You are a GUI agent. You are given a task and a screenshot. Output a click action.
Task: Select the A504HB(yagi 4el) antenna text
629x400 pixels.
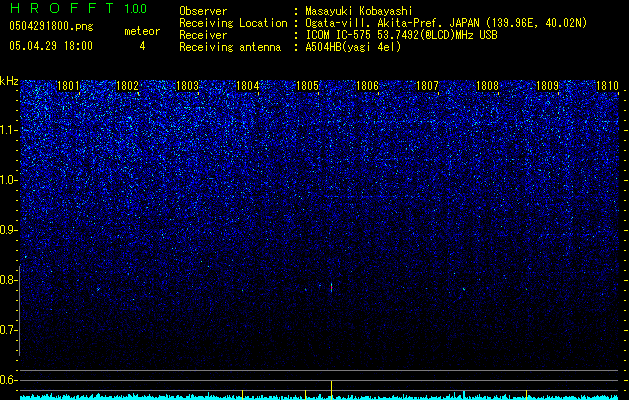pos(353,47)
